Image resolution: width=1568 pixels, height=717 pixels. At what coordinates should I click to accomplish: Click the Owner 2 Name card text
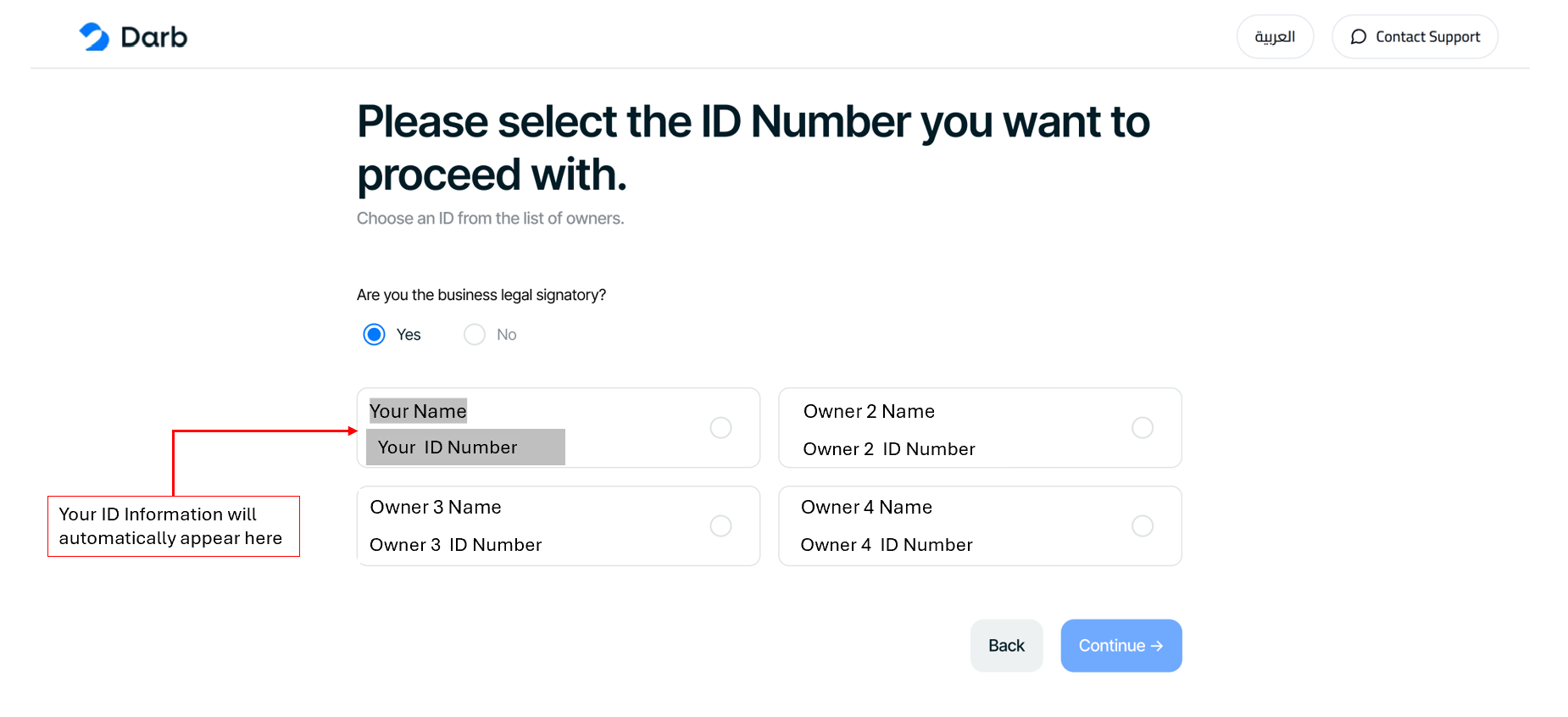point(869,412)
